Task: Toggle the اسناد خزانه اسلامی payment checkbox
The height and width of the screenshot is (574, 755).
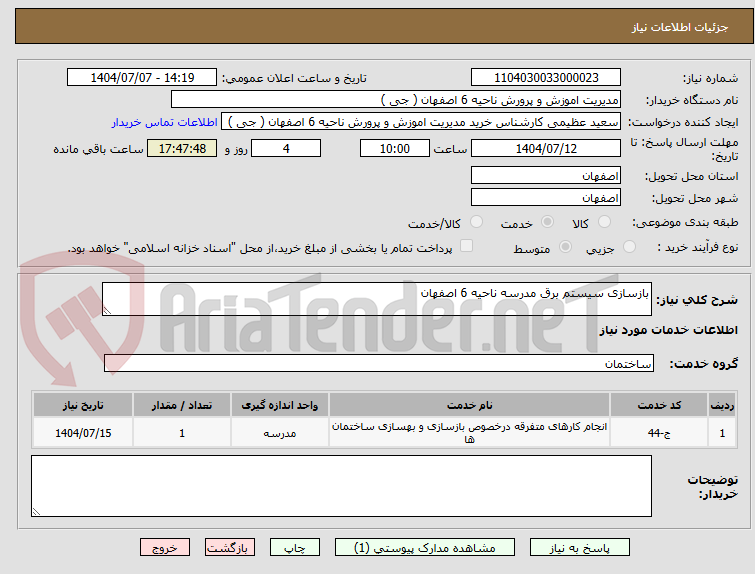Action: coord(466,246)
